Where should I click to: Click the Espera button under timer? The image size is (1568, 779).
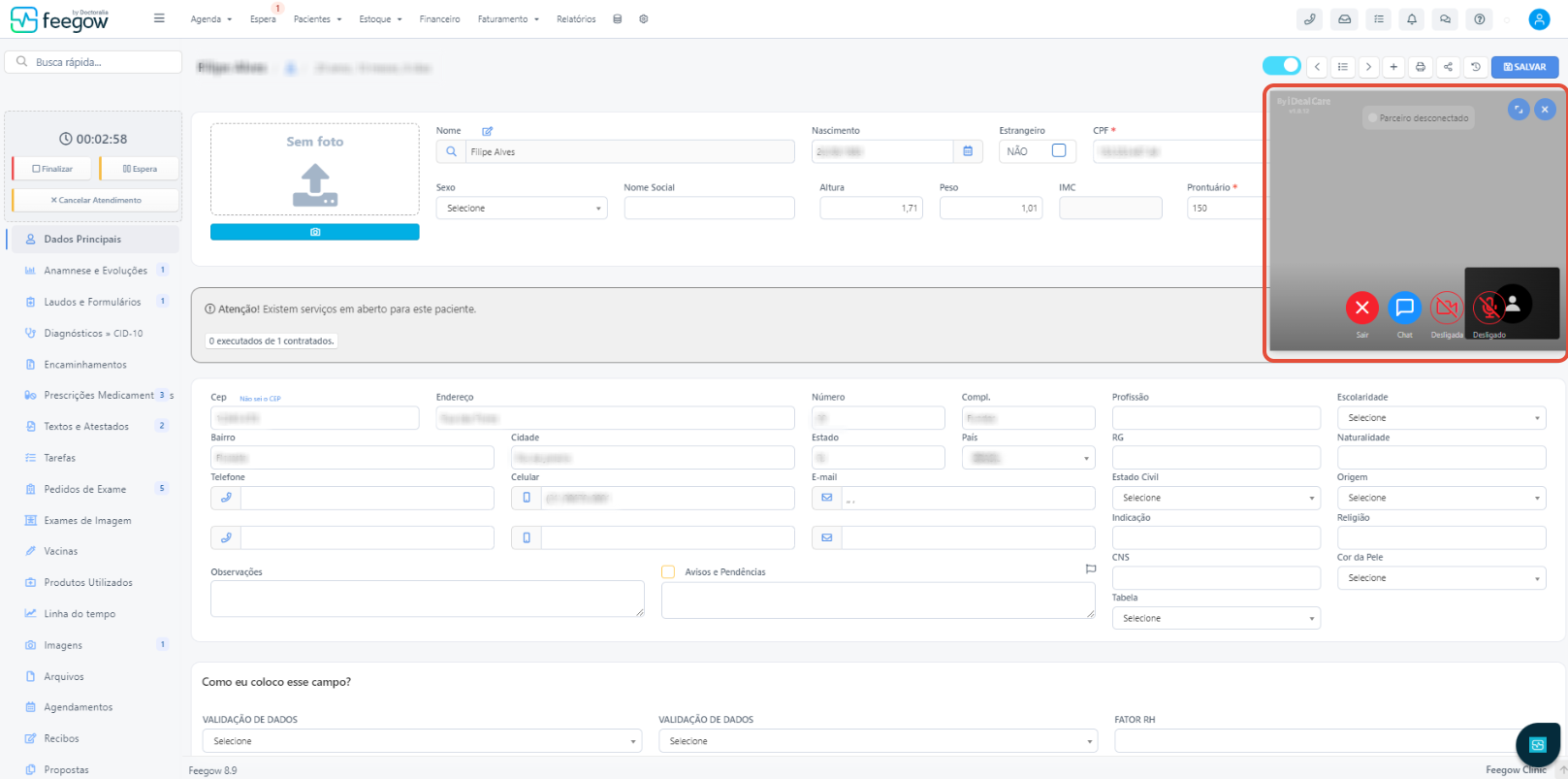click(139, 169)
